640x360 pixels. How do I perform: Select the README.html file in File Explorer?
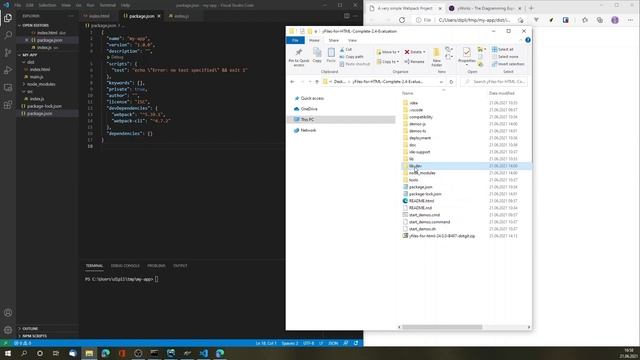pos(421,201)
